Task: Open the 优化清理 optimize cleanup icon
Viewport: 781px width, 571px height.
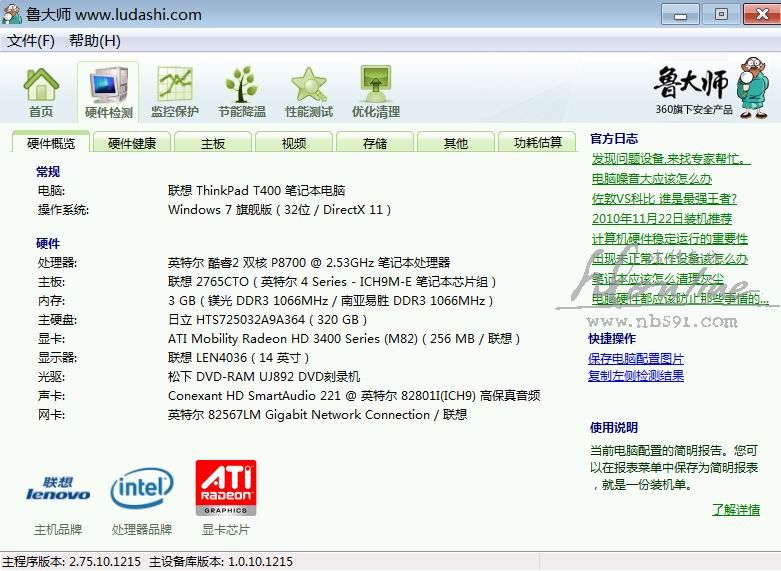Action: [376, 93]
